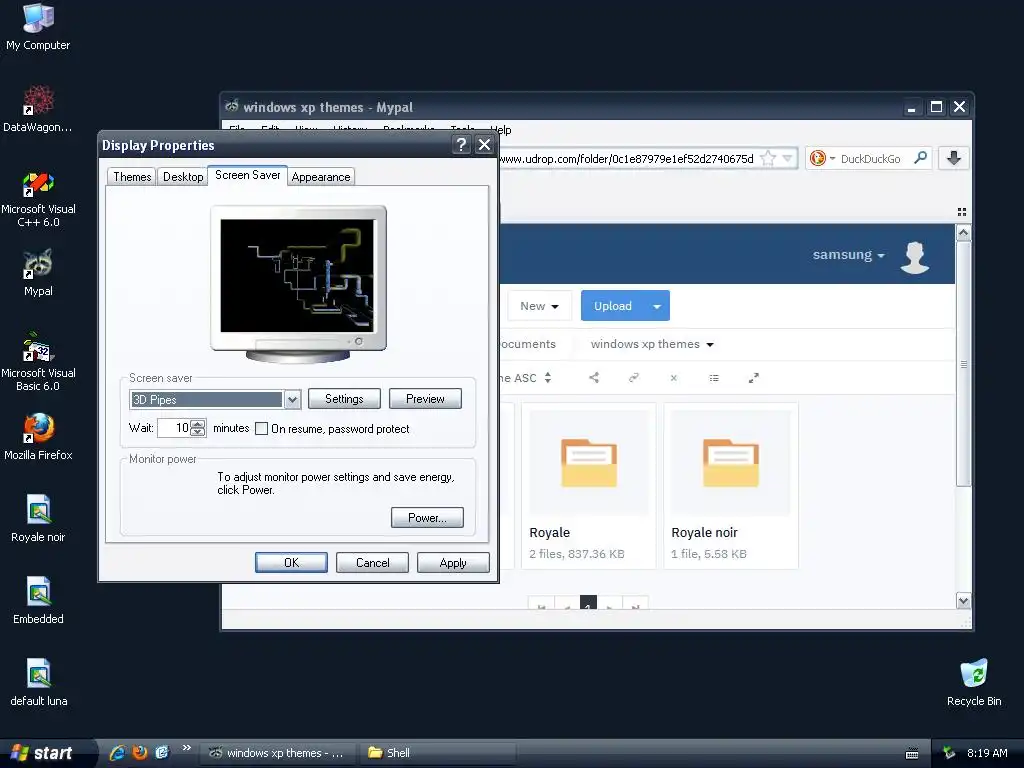Click Internet Explorer quick launch icon
Image resolution: width=1024 pixels, height=768 pixels.
[118, 752]
